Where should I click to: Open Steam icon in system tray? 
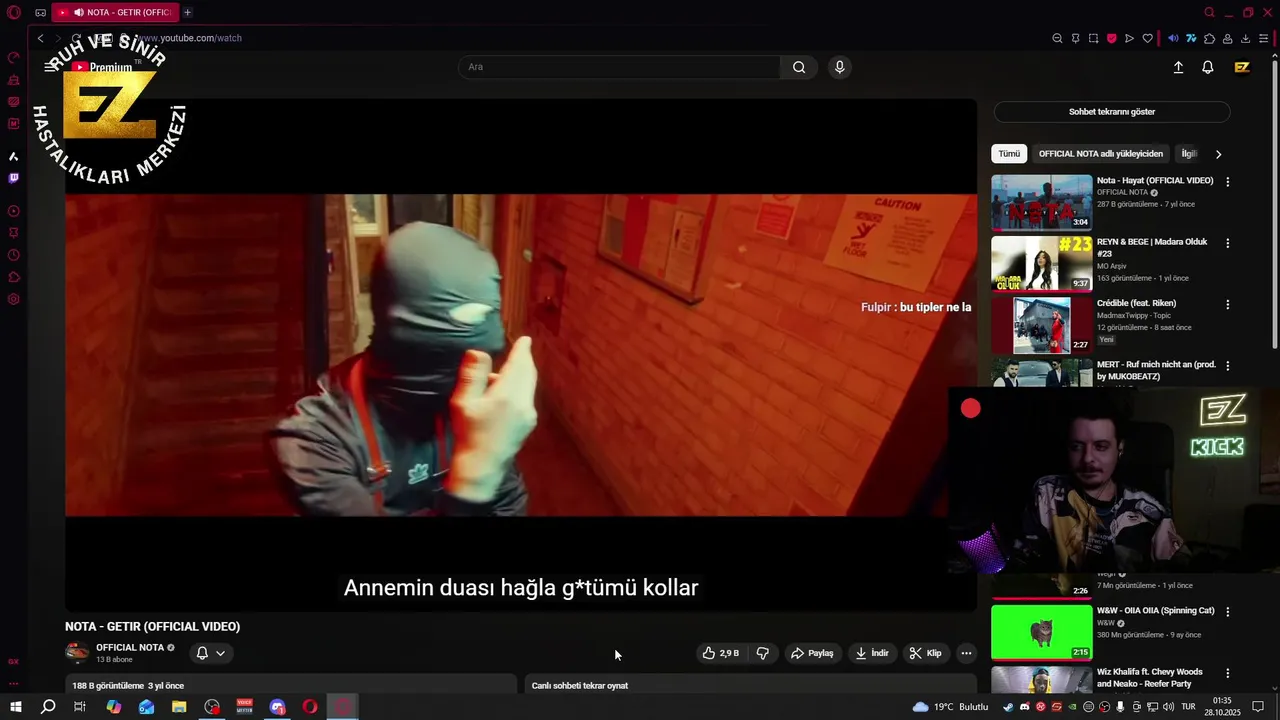pyautogui.click(x=1007, y=707)
